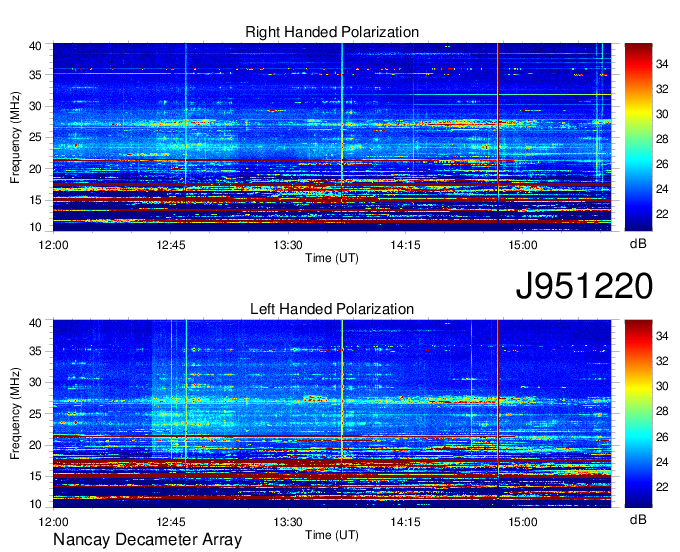Click the 22 value on bottom colorbar
This screenshot has width=680, height=552.
662,487
